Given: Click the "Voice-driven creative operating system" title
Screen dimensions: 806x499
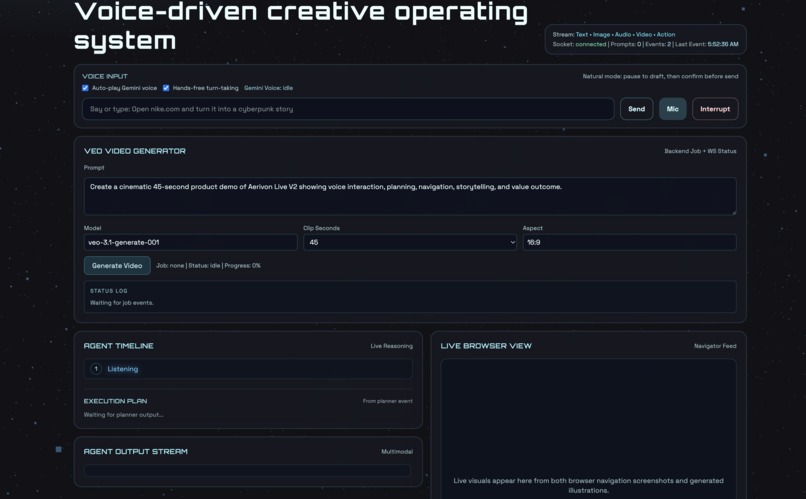Looking at the screenshot, I should (301, 26).
